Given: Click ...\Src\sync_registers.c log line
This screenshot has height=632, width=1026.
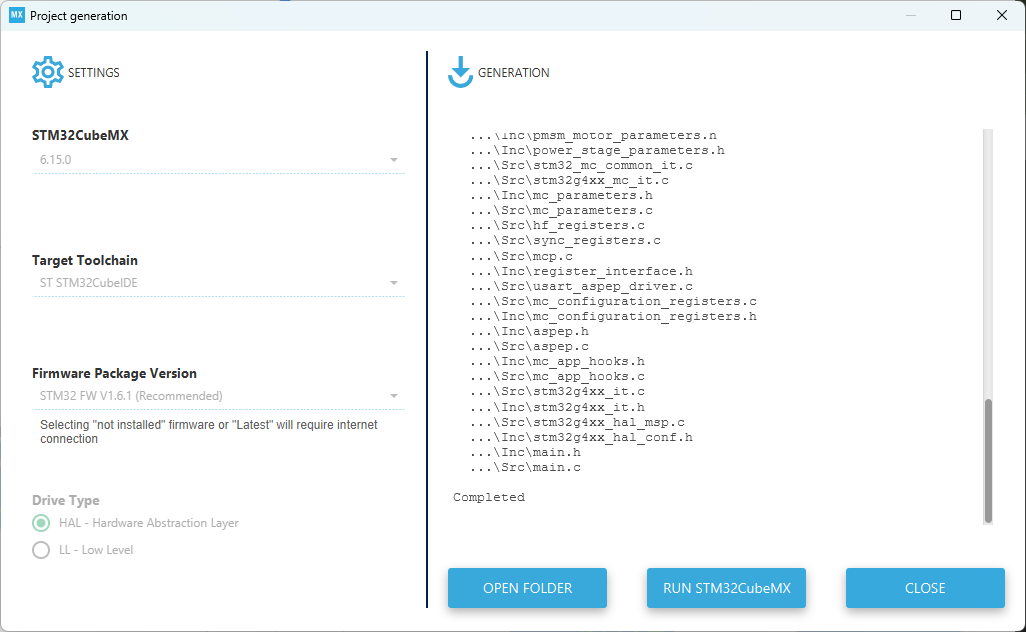Looking at the screenshot, I should (565, 240).
